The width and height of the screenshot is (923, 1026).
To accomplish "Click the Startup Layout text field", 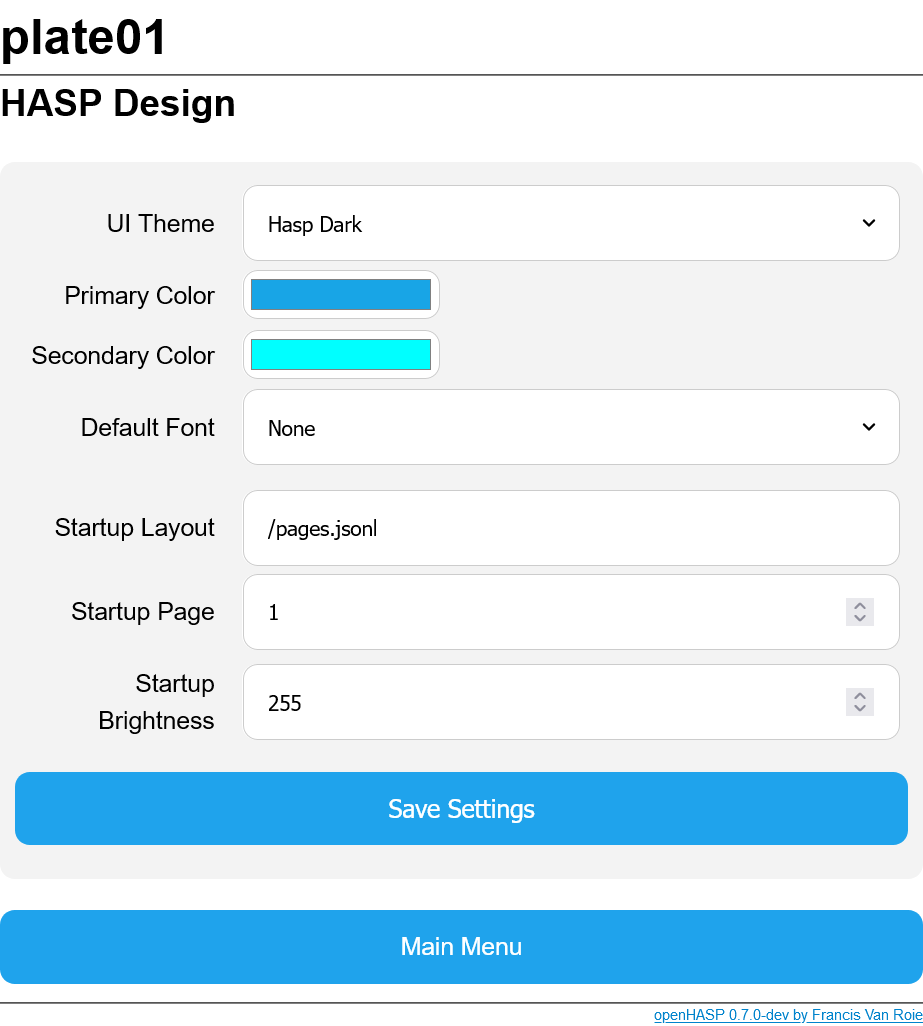I will 570,528.
